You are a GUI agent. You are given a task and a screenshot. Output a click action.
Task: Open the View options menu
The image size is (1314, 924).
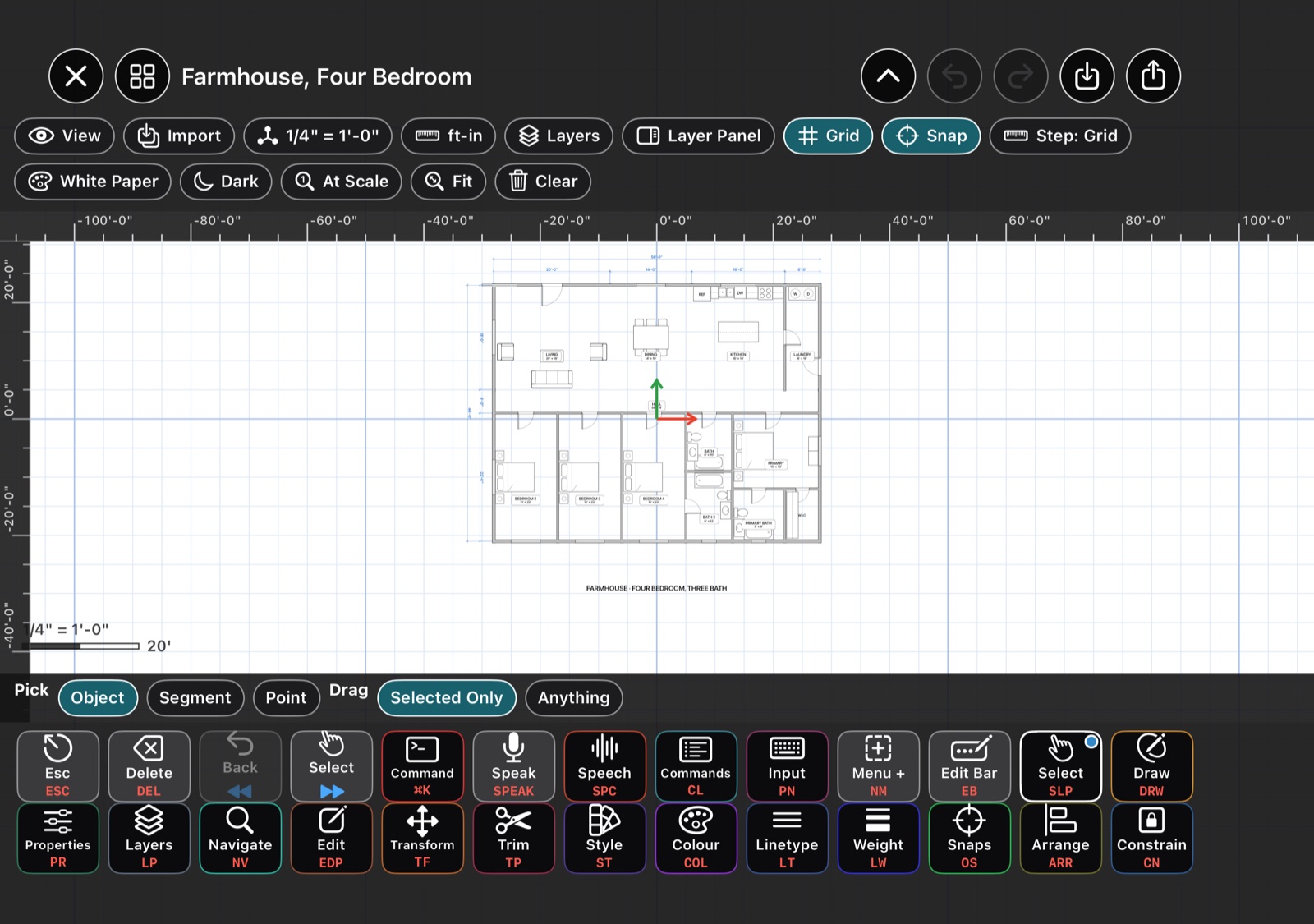64,136
